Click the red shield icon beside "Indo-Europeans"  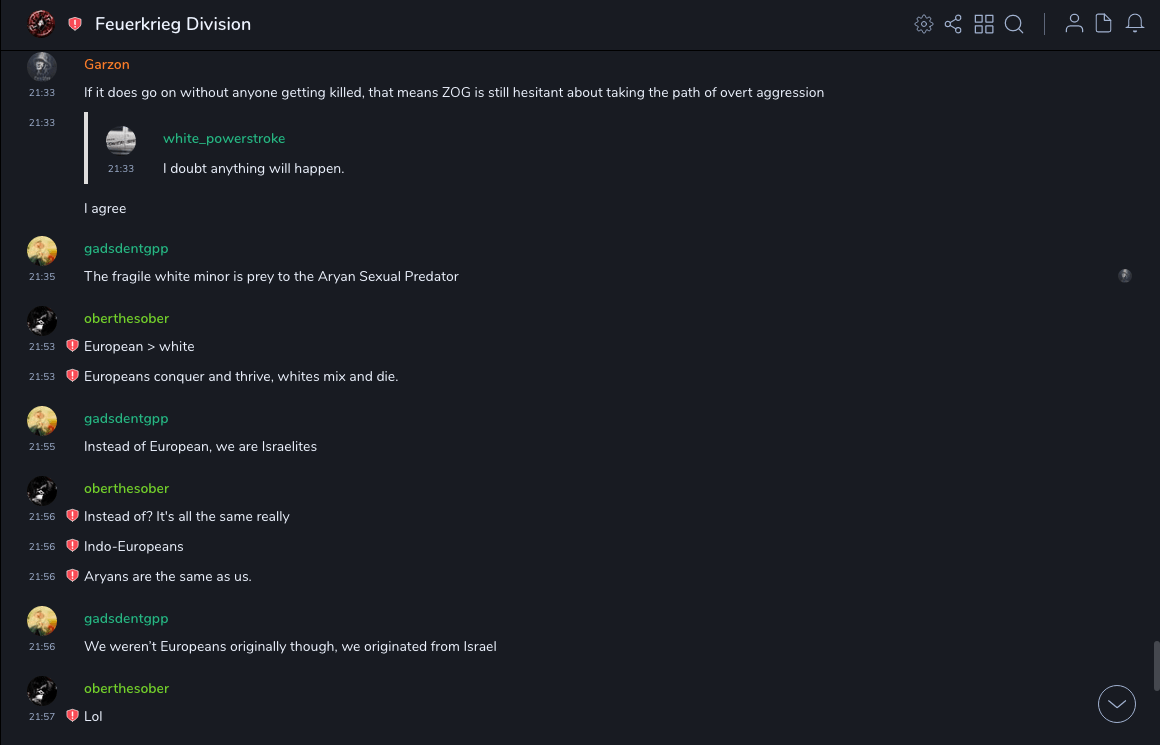pos(72,546)
